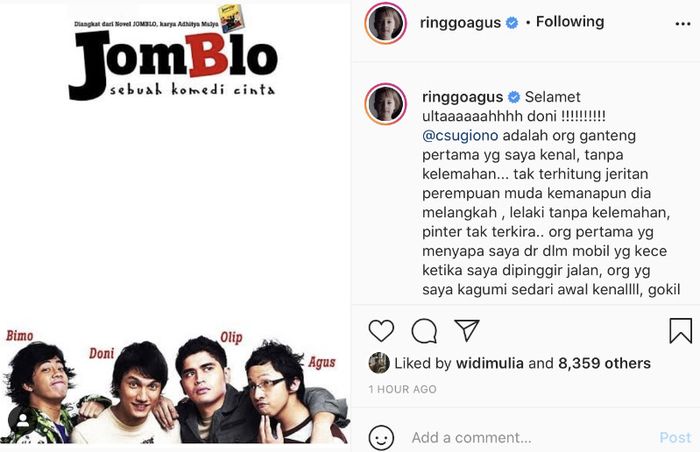Like the post with the heart icon
The height and width of the screenshot is (452, 700).
tap(381, 331)
